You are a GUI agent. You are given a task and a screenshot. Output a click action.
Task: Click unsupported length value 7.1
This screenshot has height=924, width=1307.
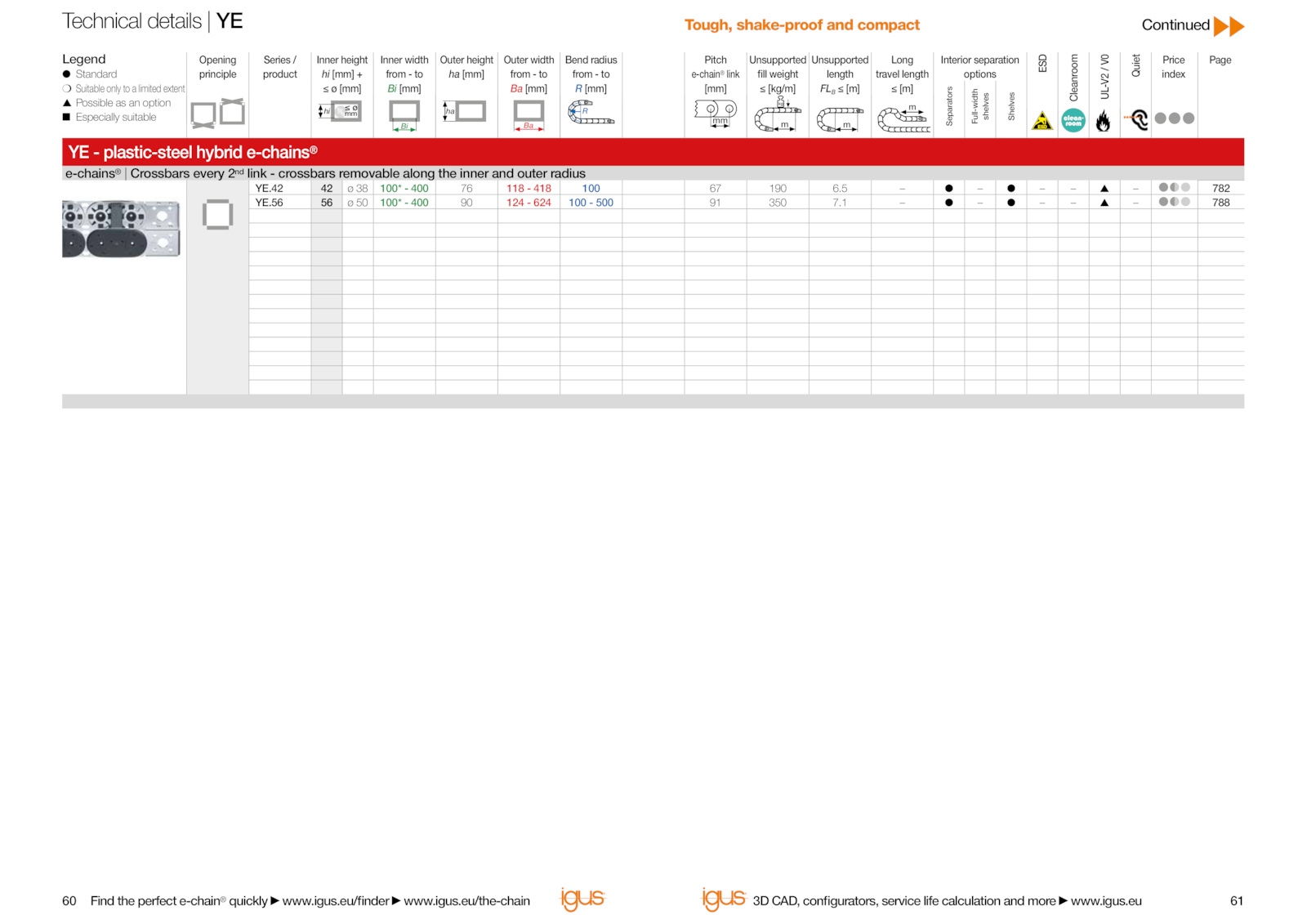click(840, 203)
